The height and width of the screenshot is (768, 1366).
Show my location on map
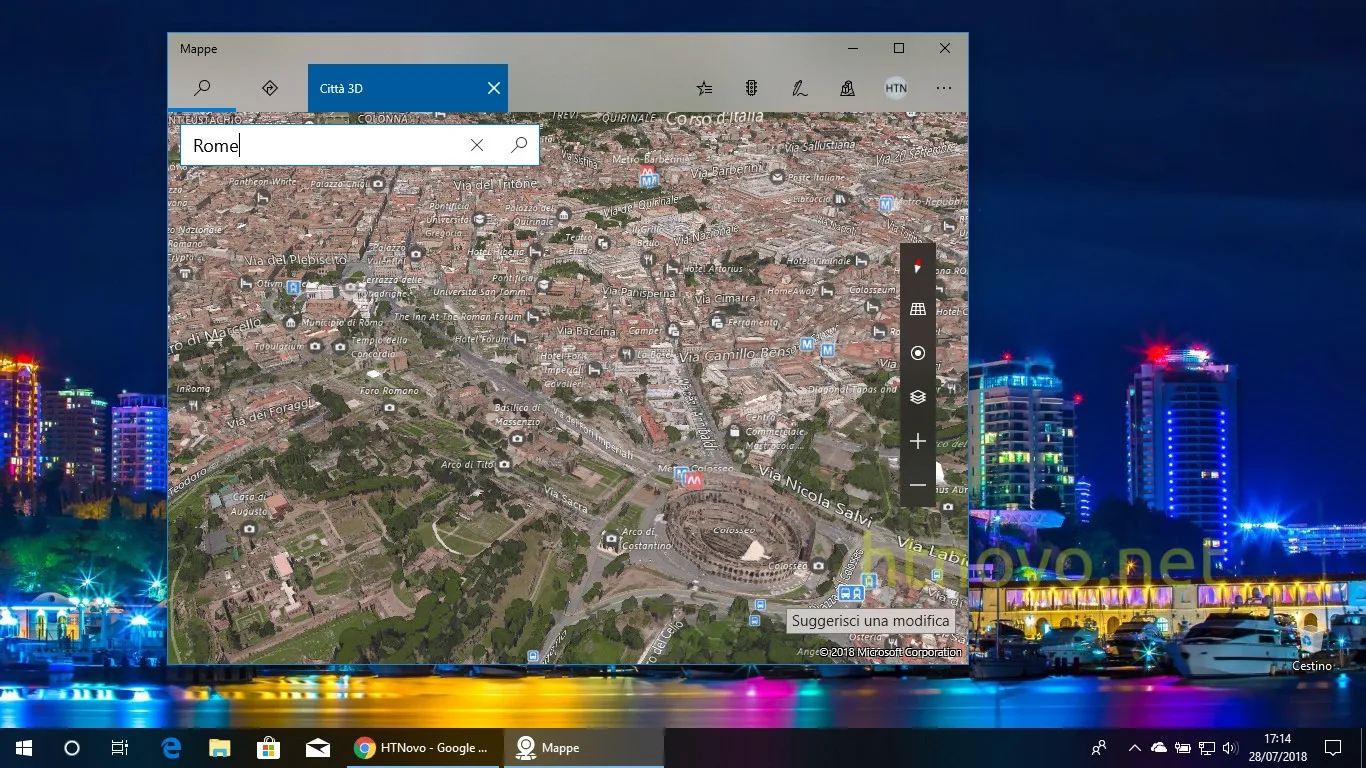click(x=918, y=353)
